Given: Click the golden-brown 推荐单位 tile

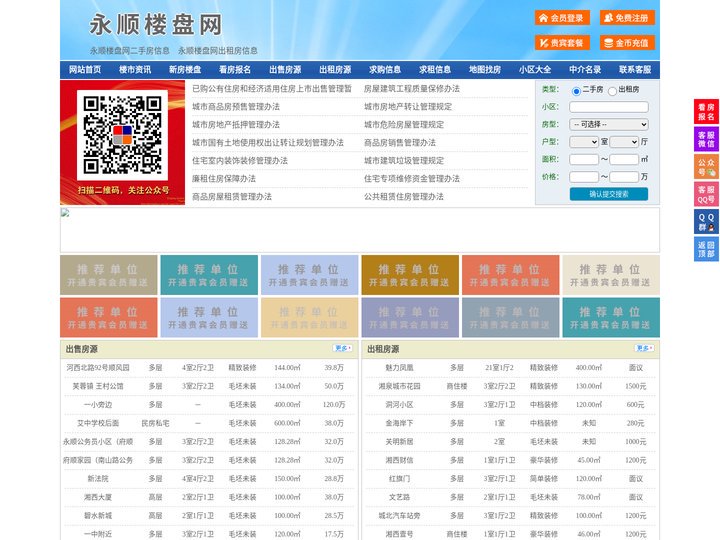Looking at the screenshot, I should pos(410,275).
